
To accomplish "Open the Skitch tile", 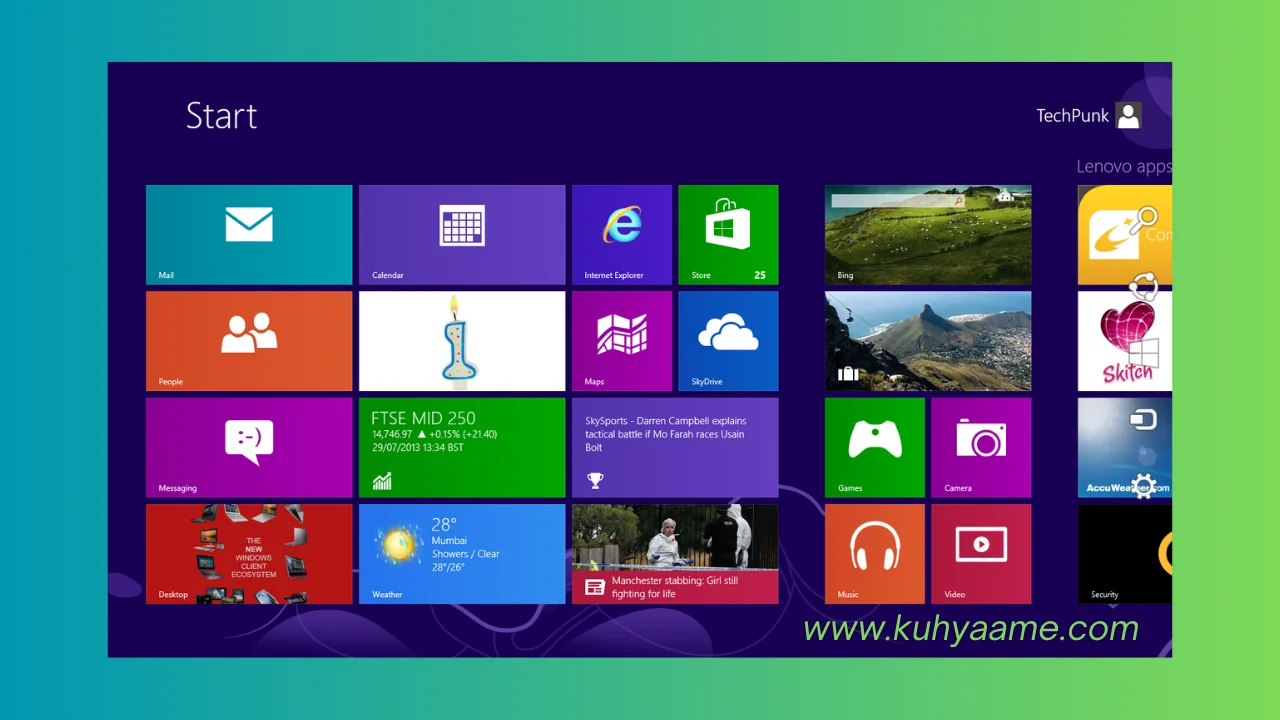I will point(1125,341).
